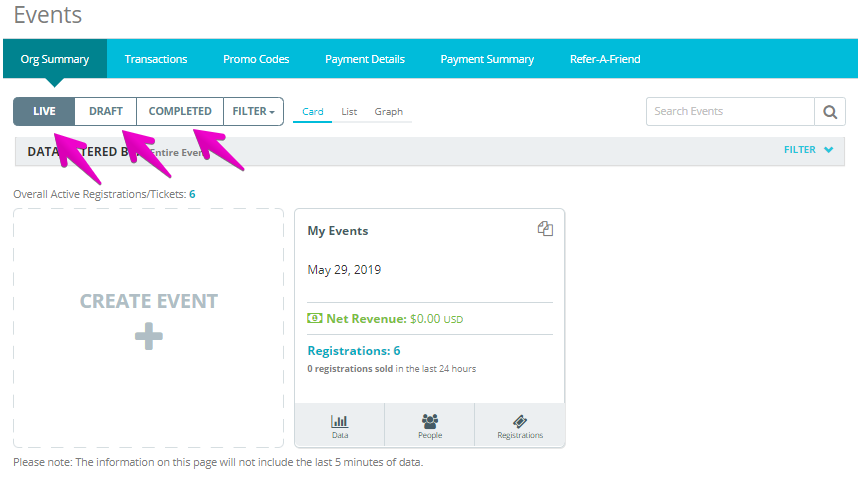The height and width of the screenshot is (485, 859).
Task: Open the Promo Codes tab
Action: point(256,59)
